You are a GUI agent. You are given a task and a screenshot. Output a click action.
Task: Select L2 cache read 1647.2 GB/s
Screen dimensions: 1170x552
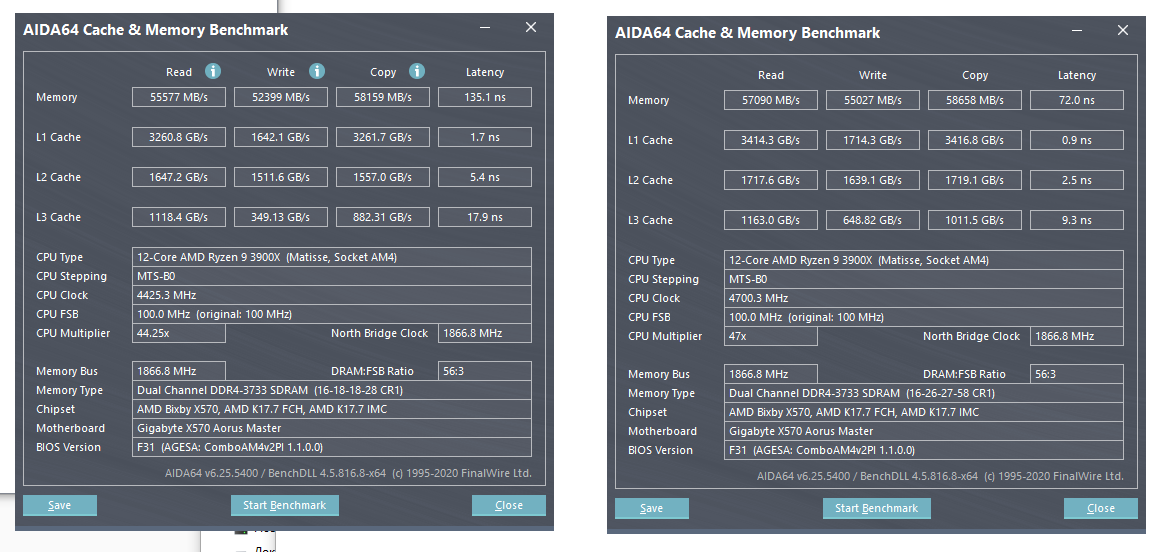[x=179, y=177]
